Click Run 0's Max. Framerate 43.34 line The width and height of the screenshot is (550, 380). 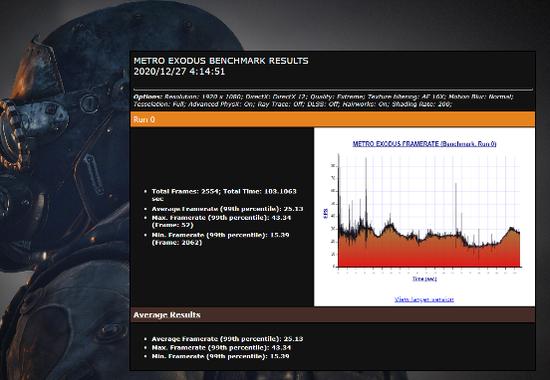pyautogui.click(x=221, y=221)
